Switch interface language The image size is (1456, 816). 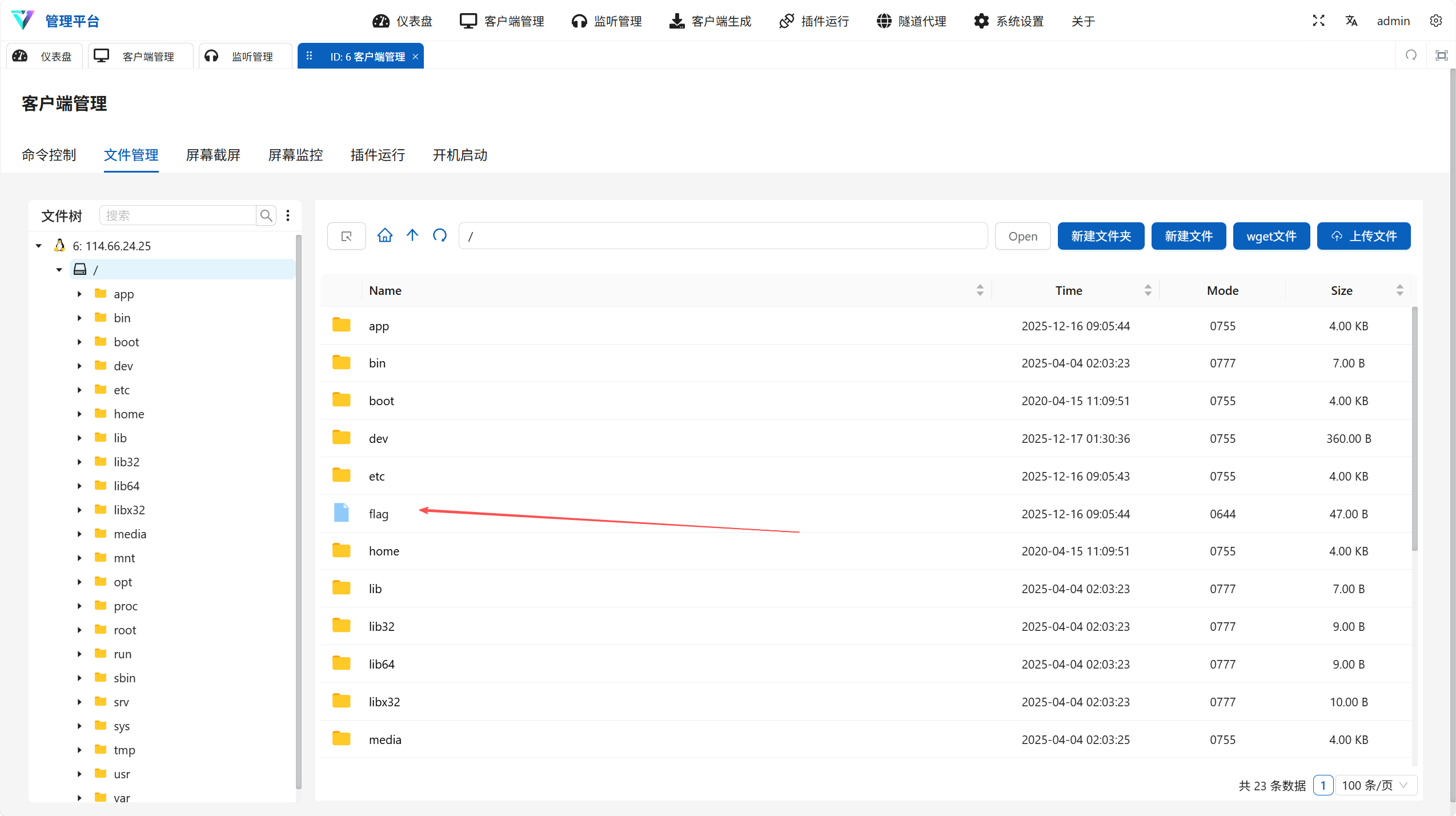[1351, 21]
